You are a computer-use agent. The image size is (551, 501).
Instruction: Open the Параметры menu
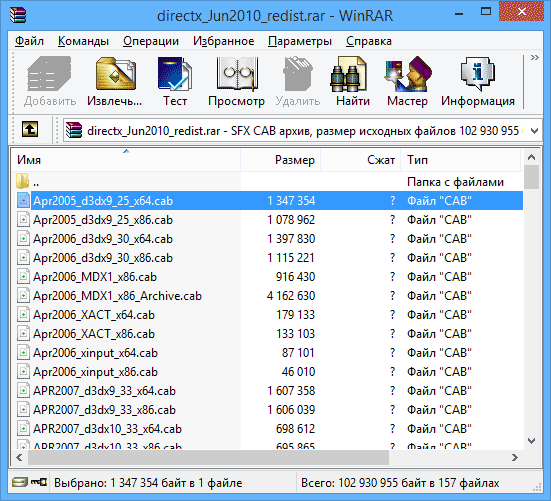[300, 41]
